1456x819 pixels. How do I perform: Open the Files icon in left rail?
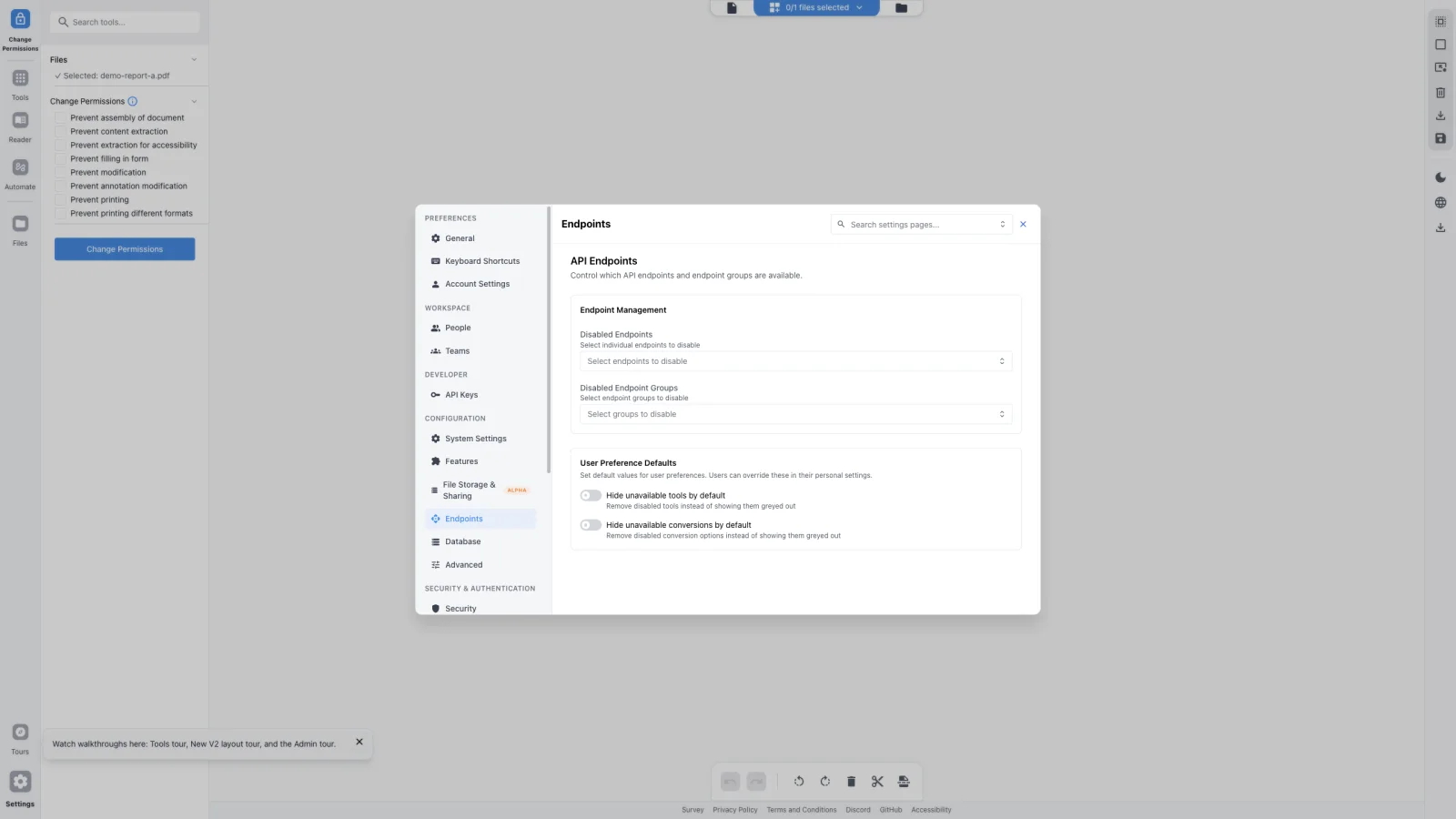[20, 224]
